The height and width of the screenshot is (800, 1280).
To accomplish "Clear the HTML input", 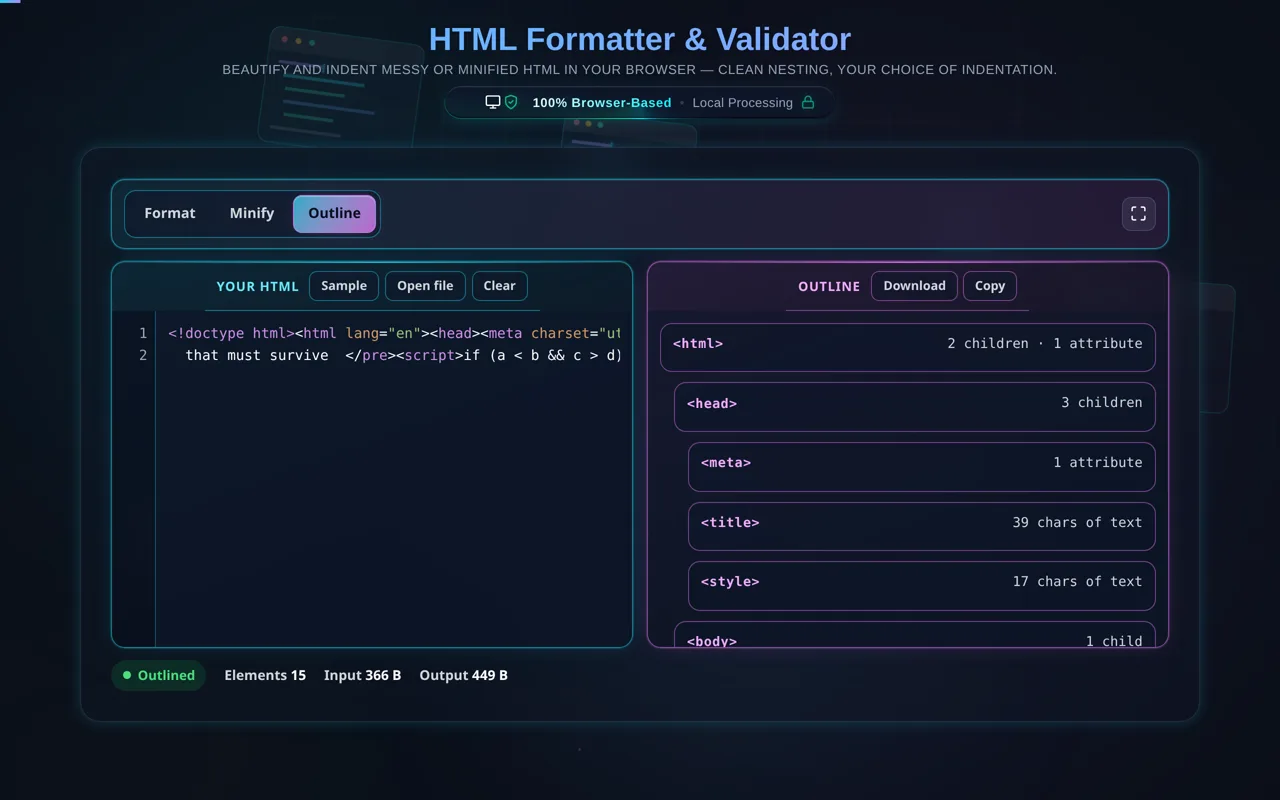I will click(x=500, y=286).
